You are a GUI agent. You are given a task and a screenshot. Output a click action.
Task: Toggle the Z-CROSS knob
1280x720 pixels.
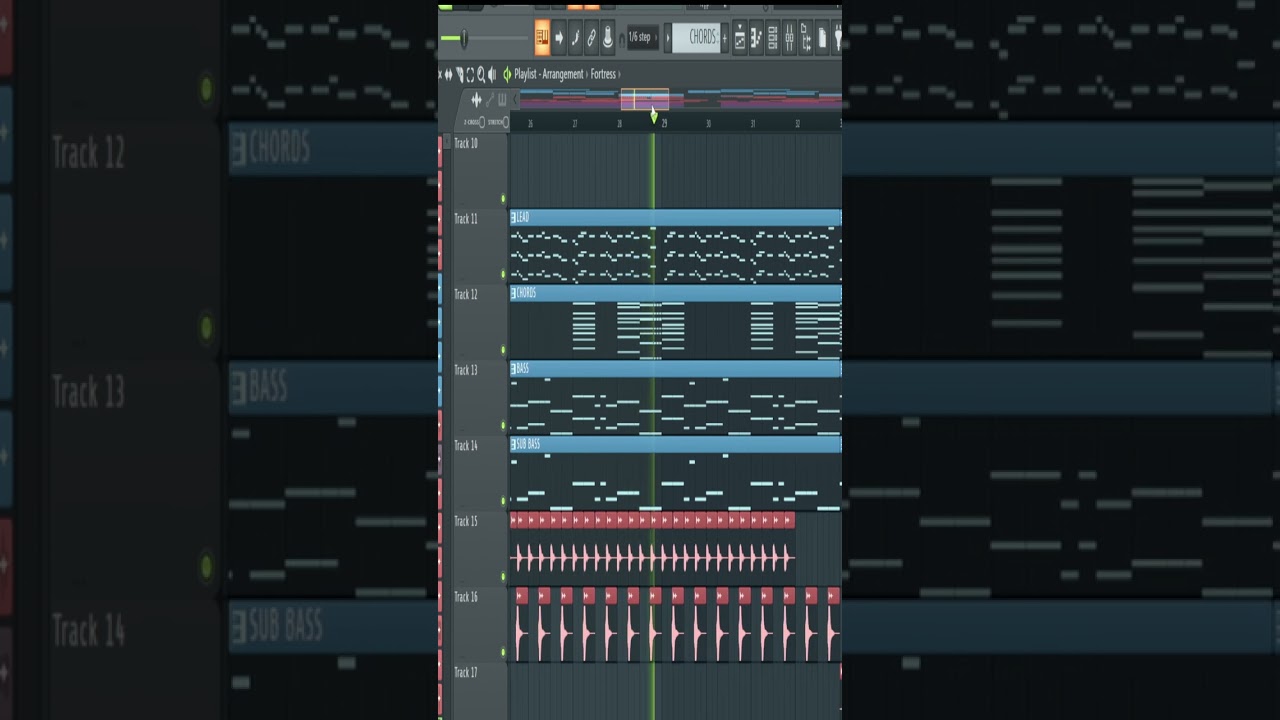(482, 122)
